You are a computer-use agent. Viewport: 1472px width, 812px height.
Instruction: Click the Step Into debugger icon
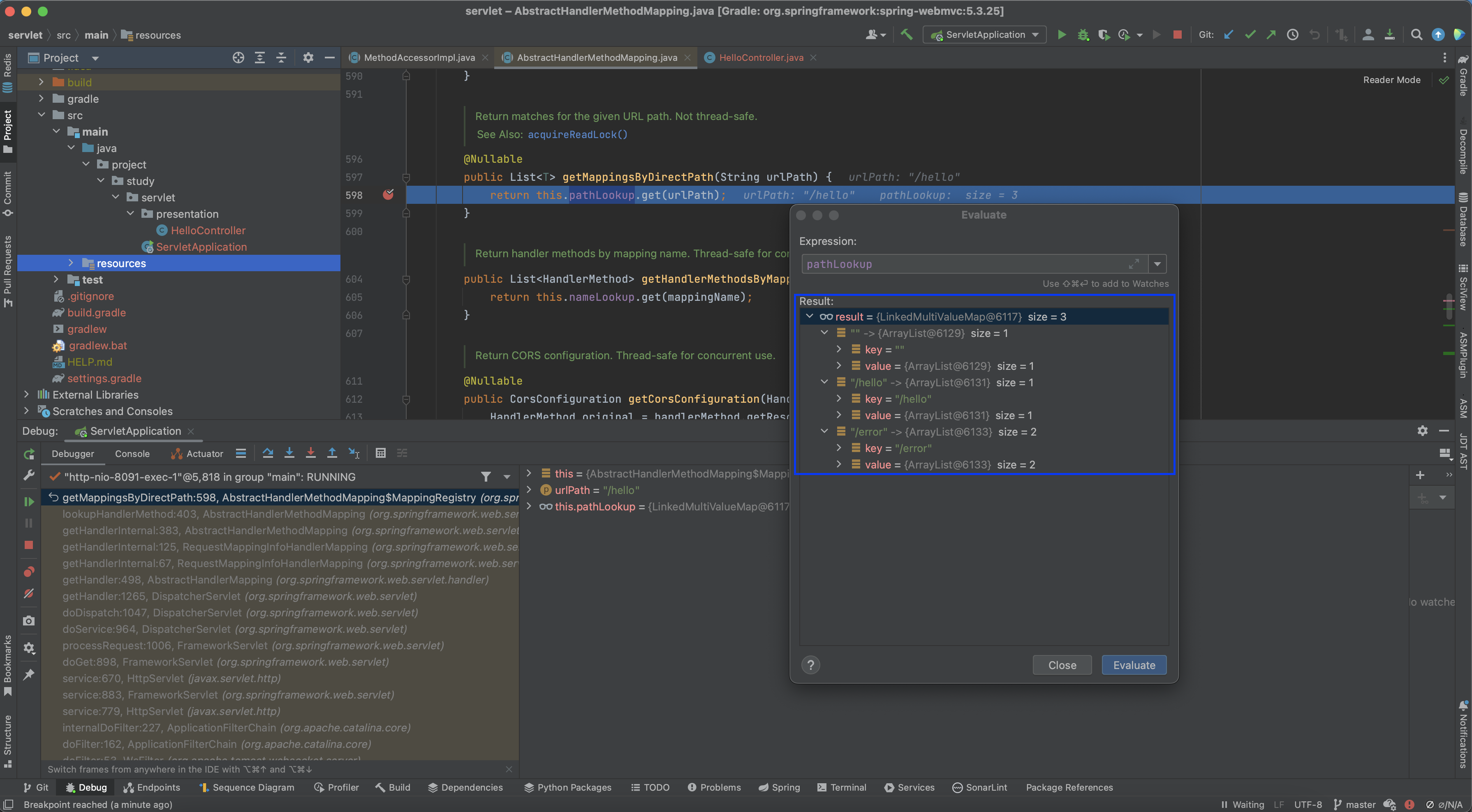289,453
